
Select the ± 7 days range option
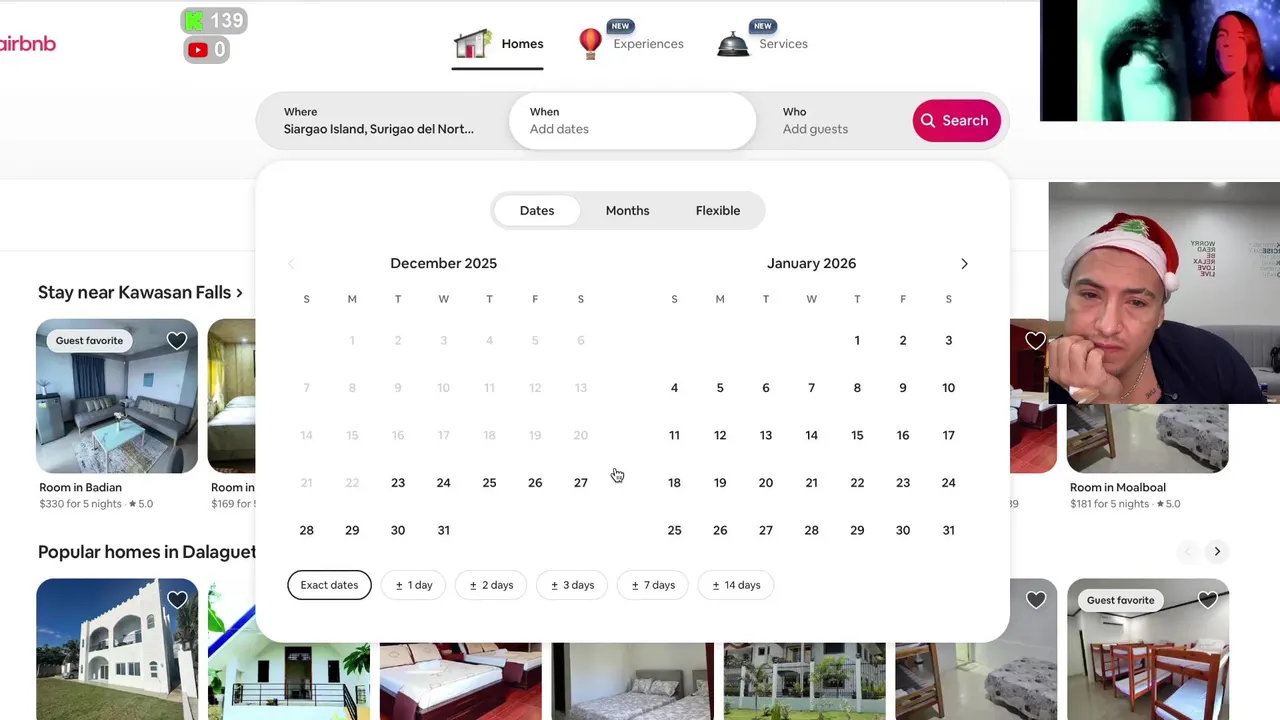point(653,585)
